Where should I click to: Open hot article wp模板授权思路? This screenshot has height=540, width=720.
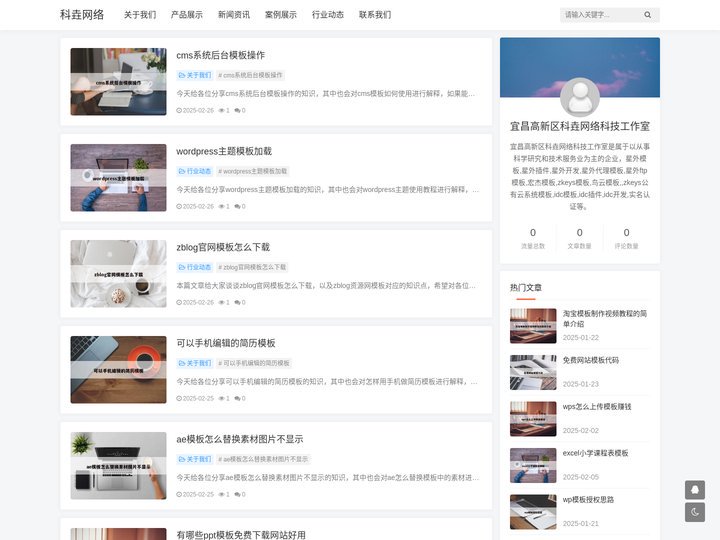(x=588, y=500)
